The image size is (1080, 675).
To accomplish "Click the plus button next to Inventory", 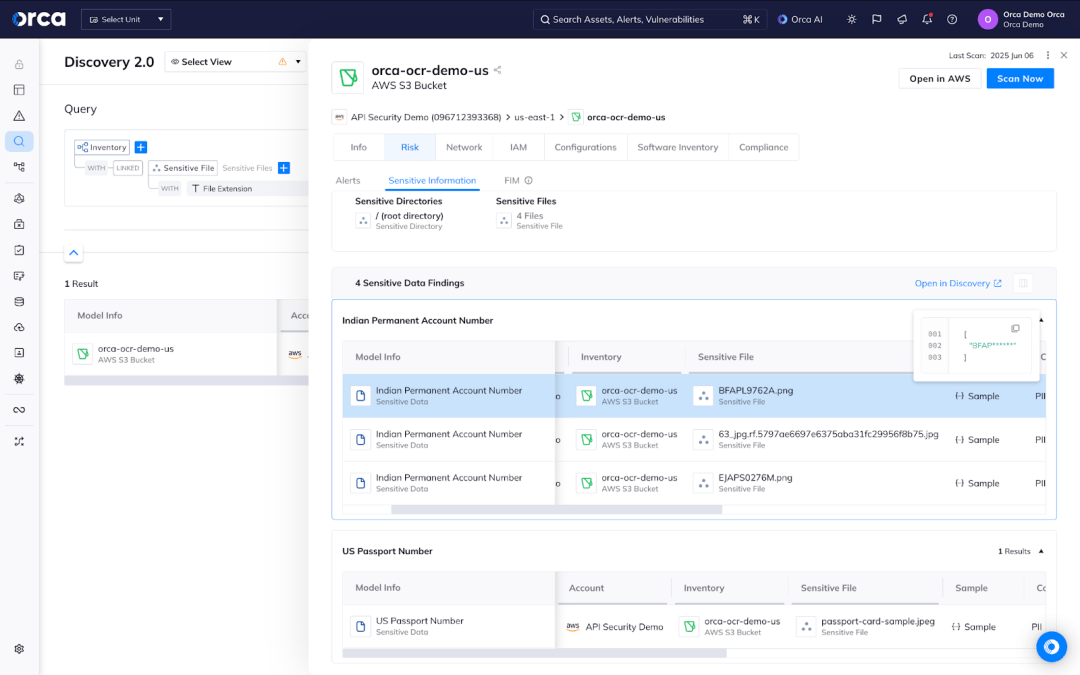I will click(x=141, y=147).
